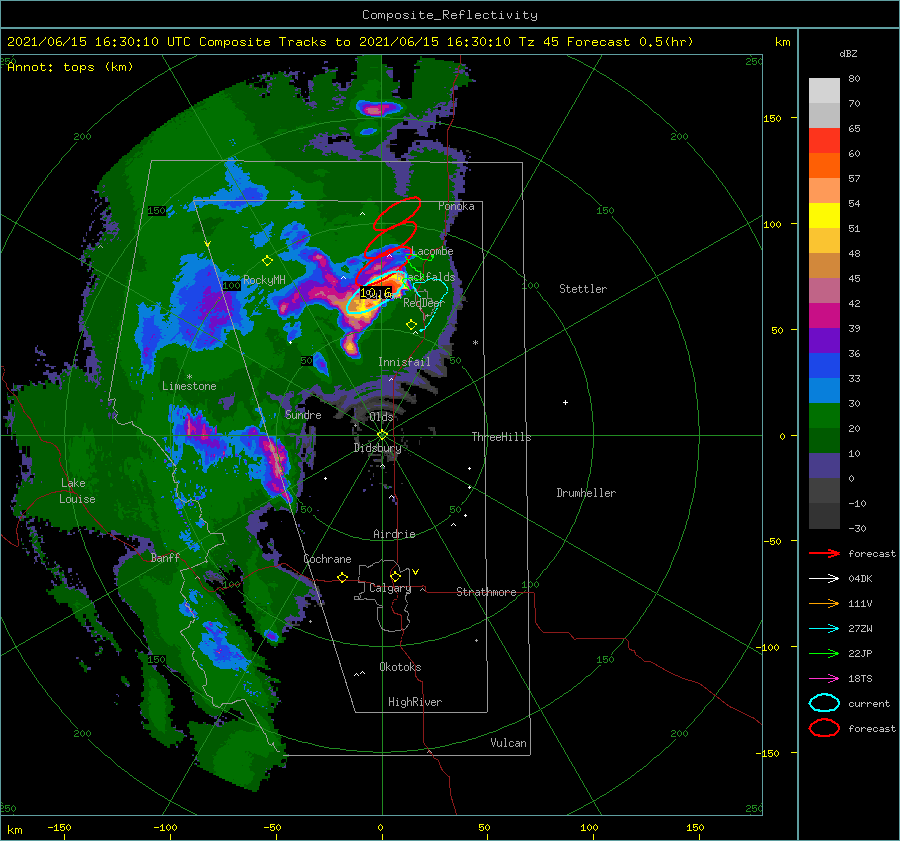Click the dBZ legend heading
The width and height of the screenshot is (900, 841).
848,53
